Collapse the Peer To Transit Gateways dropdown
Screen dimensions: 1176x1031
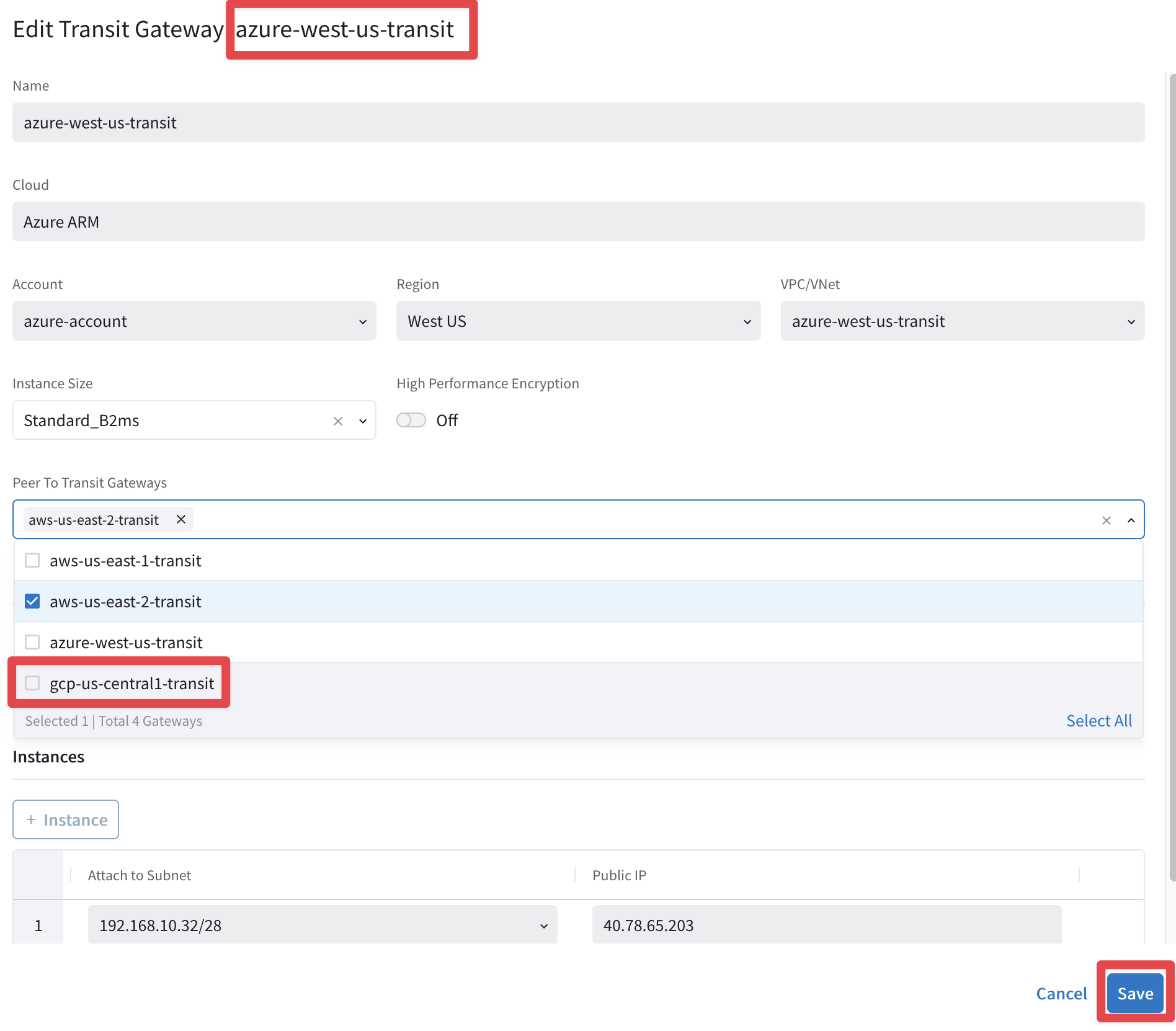coord(1131,520)
